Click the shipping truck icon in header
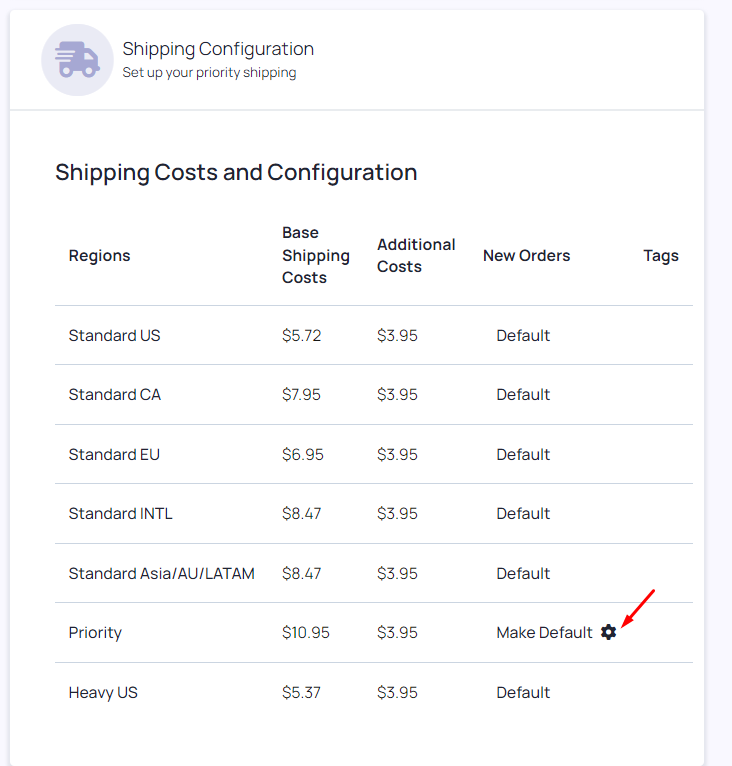Viewport: 732px width, 766px height. click(x=77, y=60)
